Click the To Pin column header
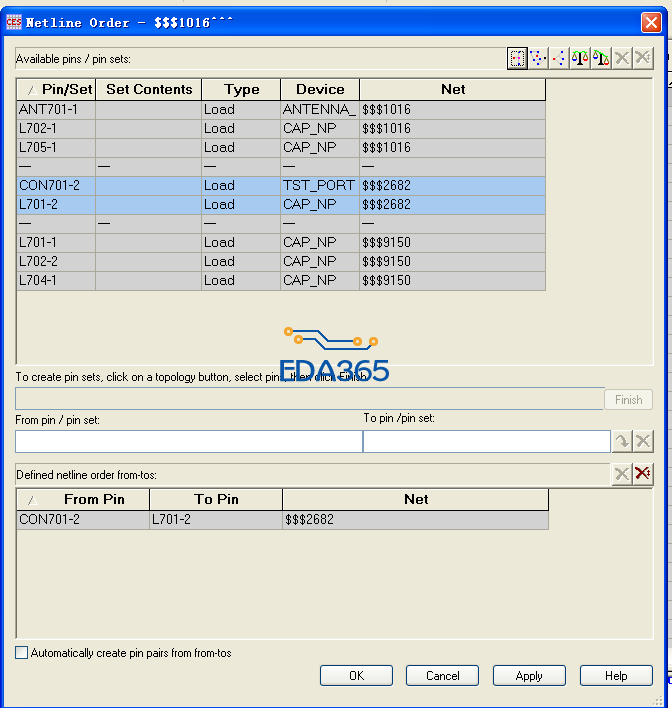 (x=216, y=499)
